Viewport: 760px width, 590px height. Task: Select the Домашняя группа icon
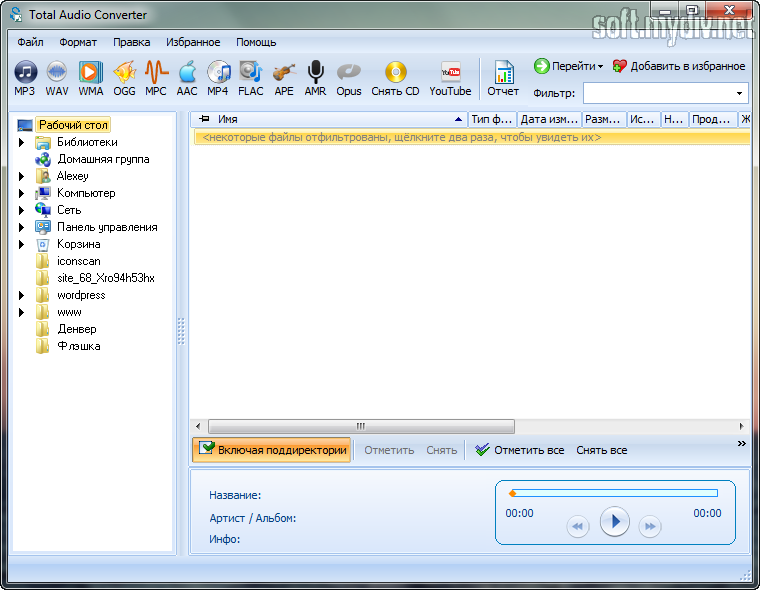tap(43, 159)
